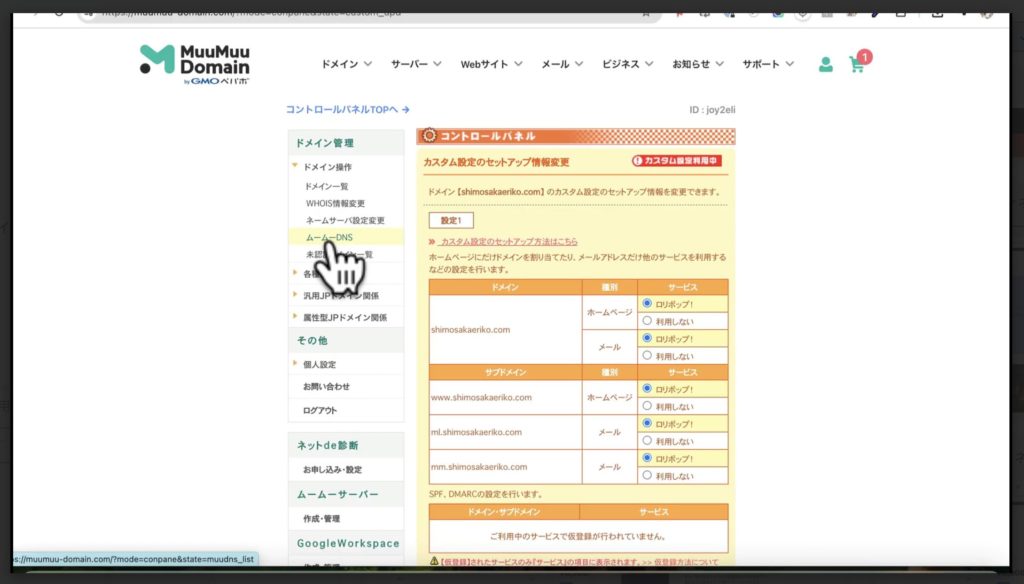Open the サポート menu
This screenshot has width=1024, height=584.
point(764,62)
